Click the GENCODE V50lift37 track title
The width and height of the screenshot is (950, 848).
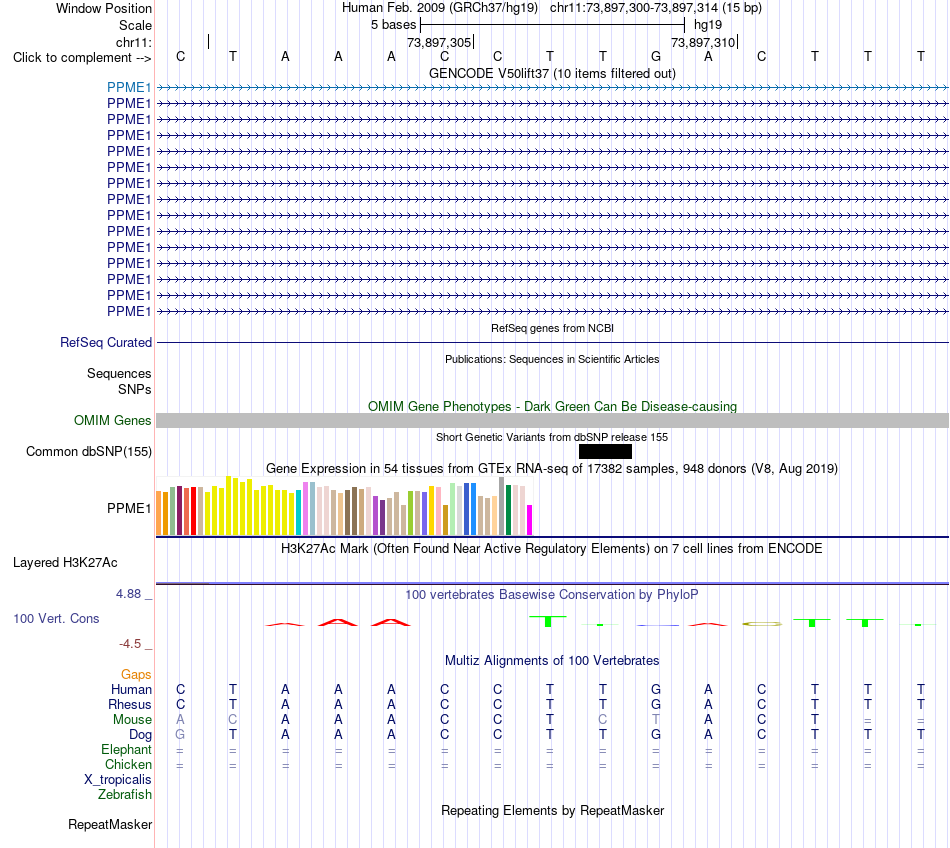552,74
